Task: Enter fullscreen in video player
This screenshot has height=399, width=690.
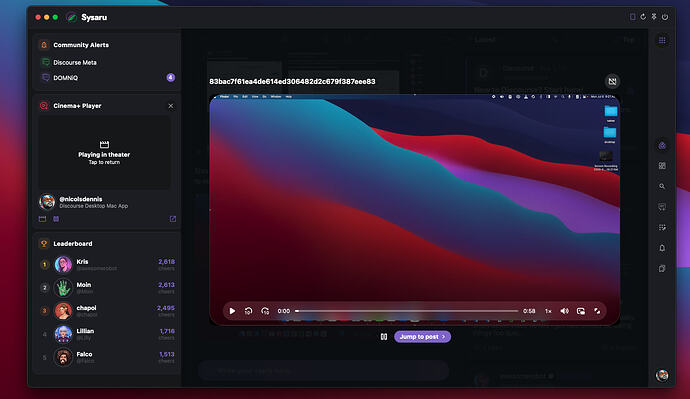Action: [x=597, y=311]
